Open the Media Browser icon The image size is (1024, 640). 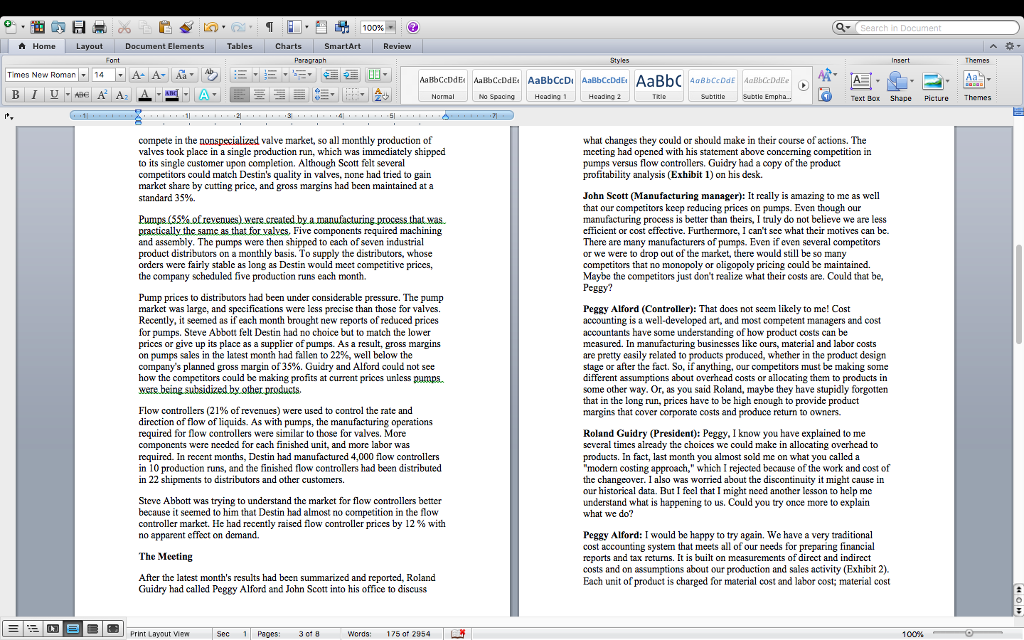coord(342,27)
